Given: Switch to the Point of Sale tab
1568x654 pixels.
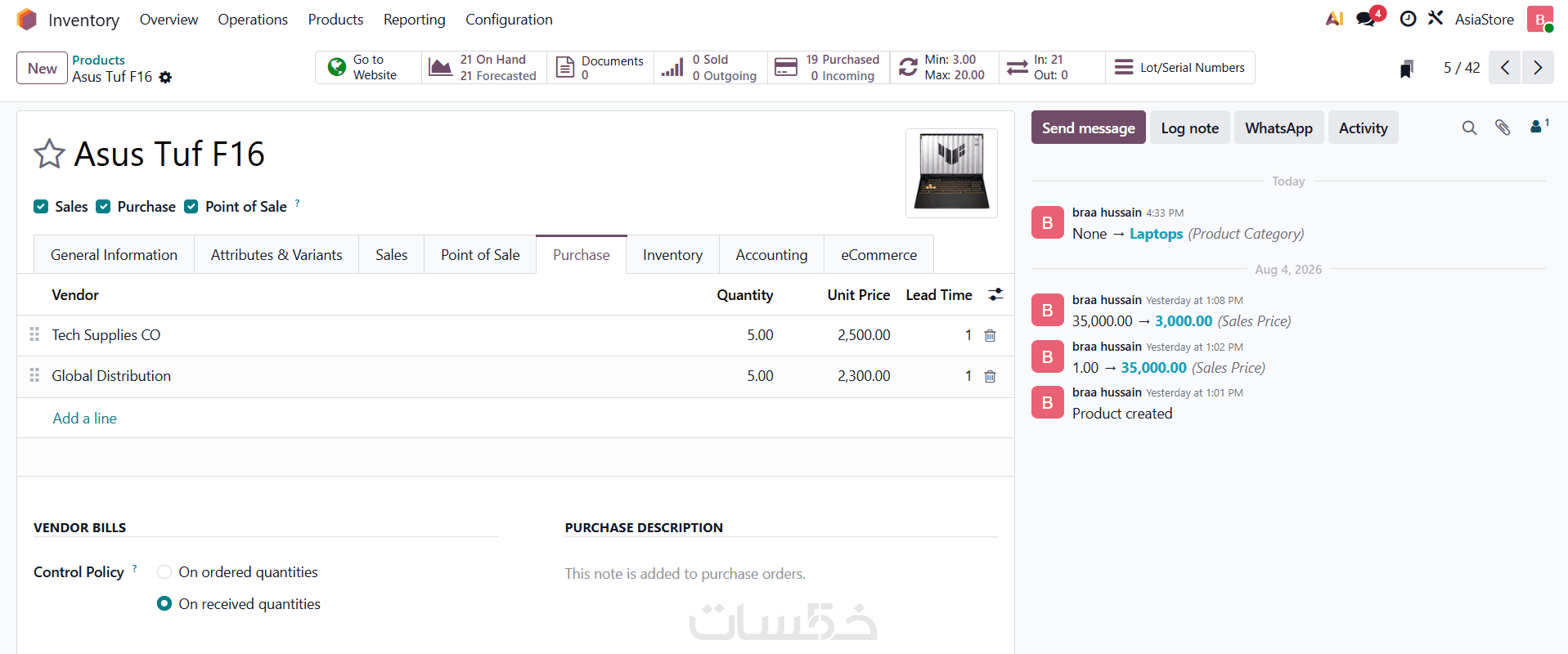Looking at the screenshot, I should [x=480, y=255].
